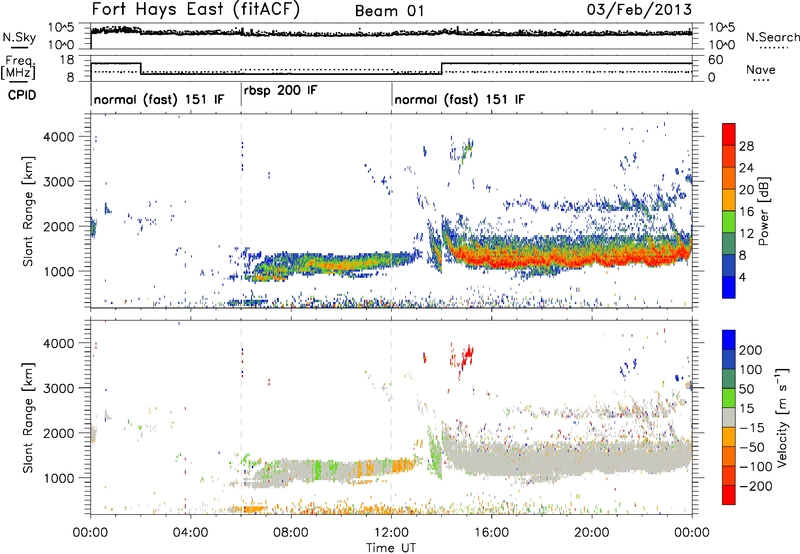Click the power colorbar value 24
The width and height of the screenshot is (800, 554).
746,168
